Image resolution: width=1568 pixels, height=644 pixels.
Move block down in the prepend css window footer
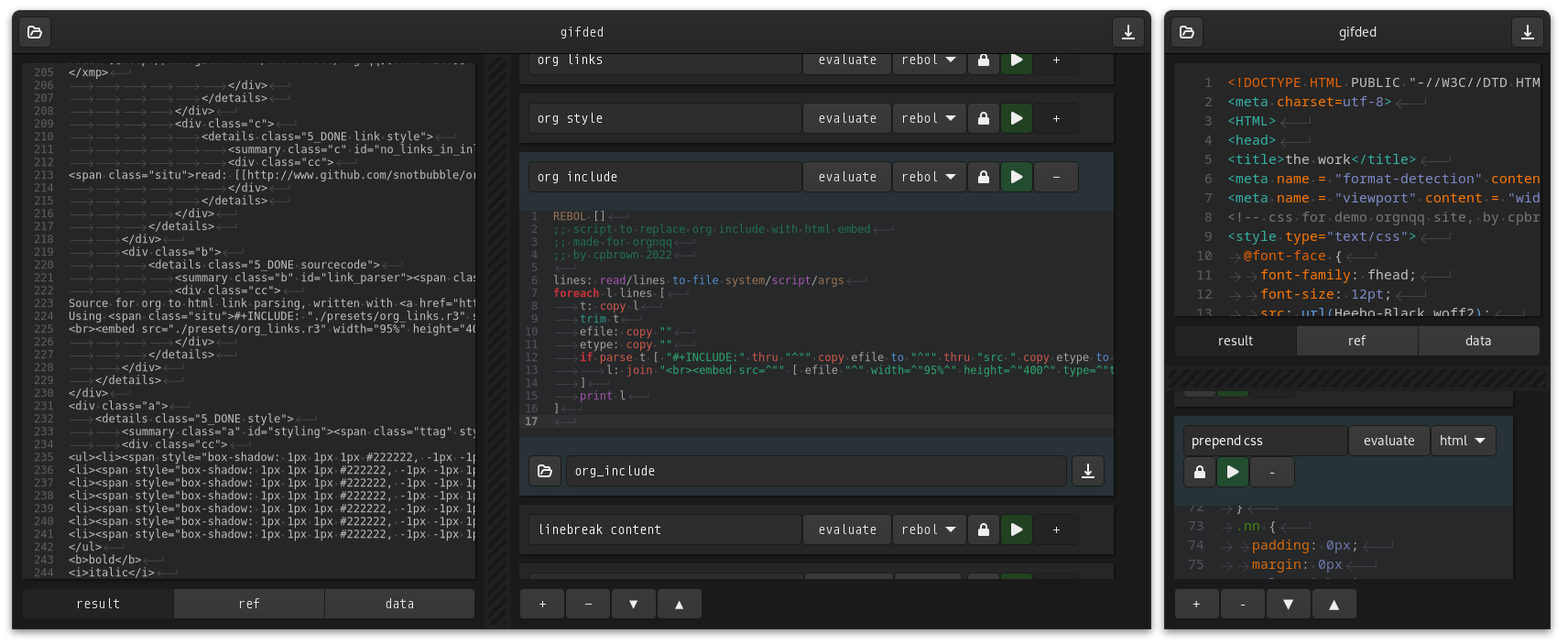(1289, 604)
